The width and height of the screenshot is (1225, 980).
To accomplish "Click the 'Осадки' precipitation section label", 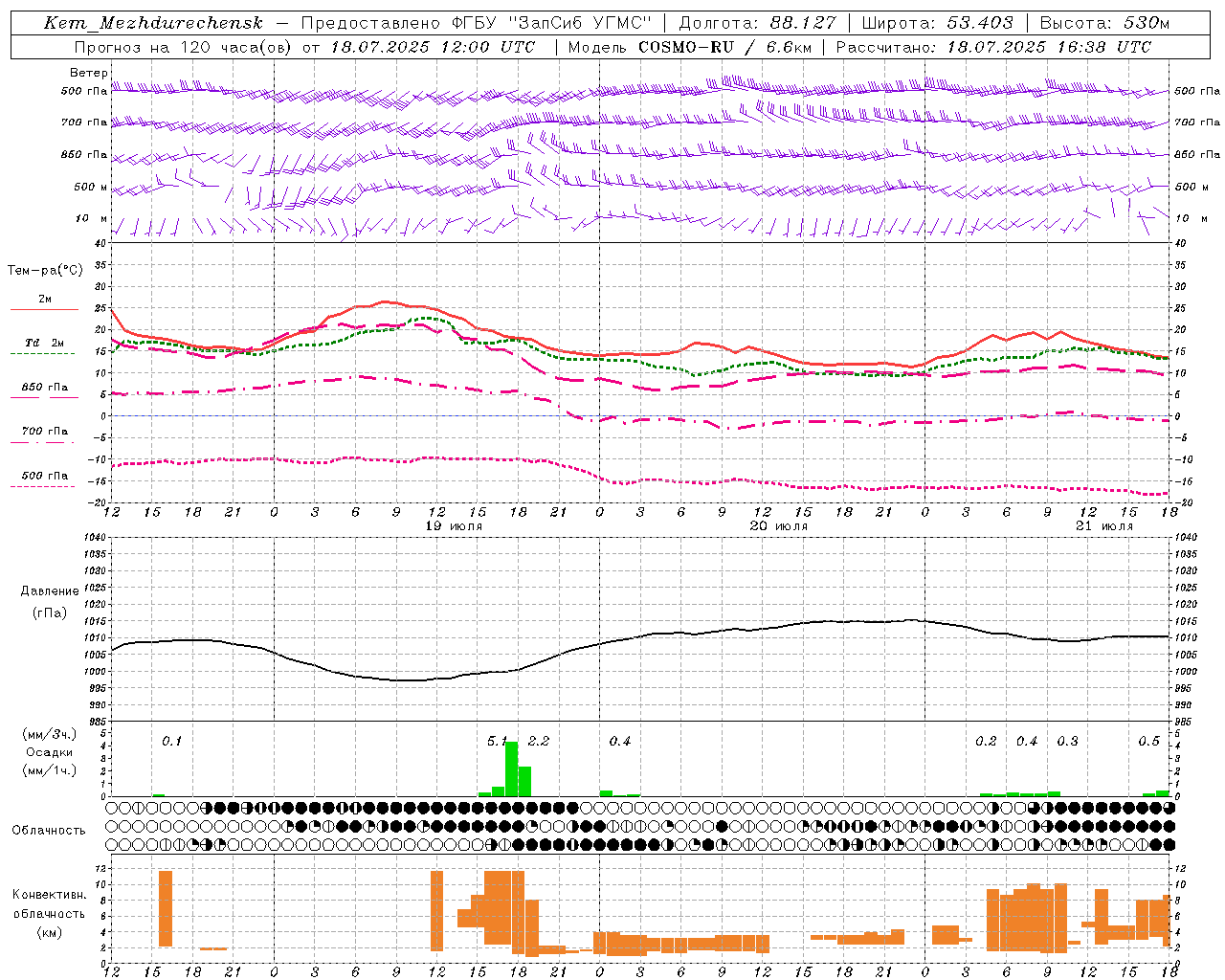I will [x=49, y=752].
